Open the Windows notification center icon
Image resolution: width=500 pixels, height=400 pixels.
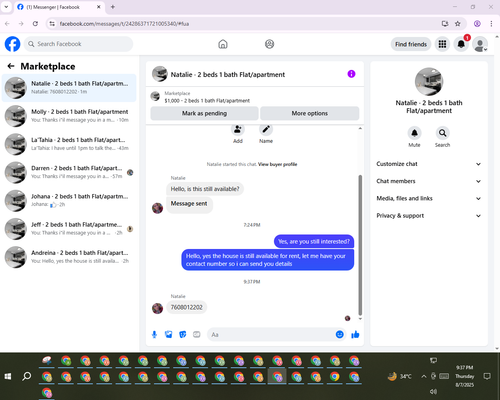point(487,376)
